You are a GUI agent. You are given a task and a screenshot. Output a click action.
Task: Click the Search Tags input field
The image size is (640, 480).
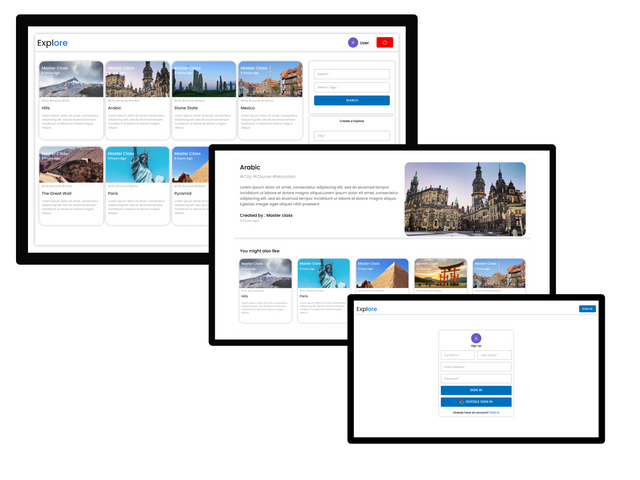click(x=351, y=87)
